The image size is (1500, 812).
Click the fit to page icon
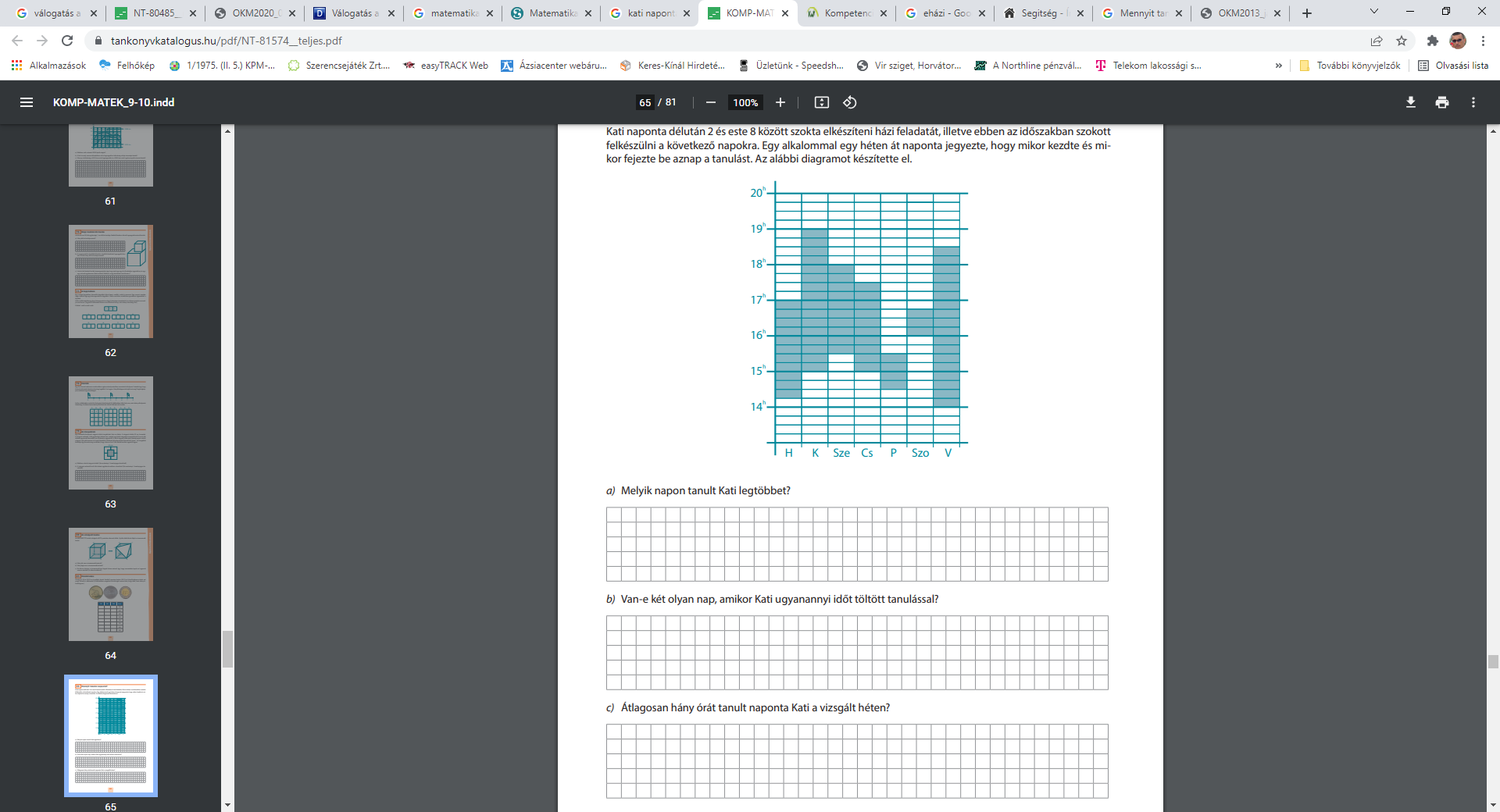[821, 102]
